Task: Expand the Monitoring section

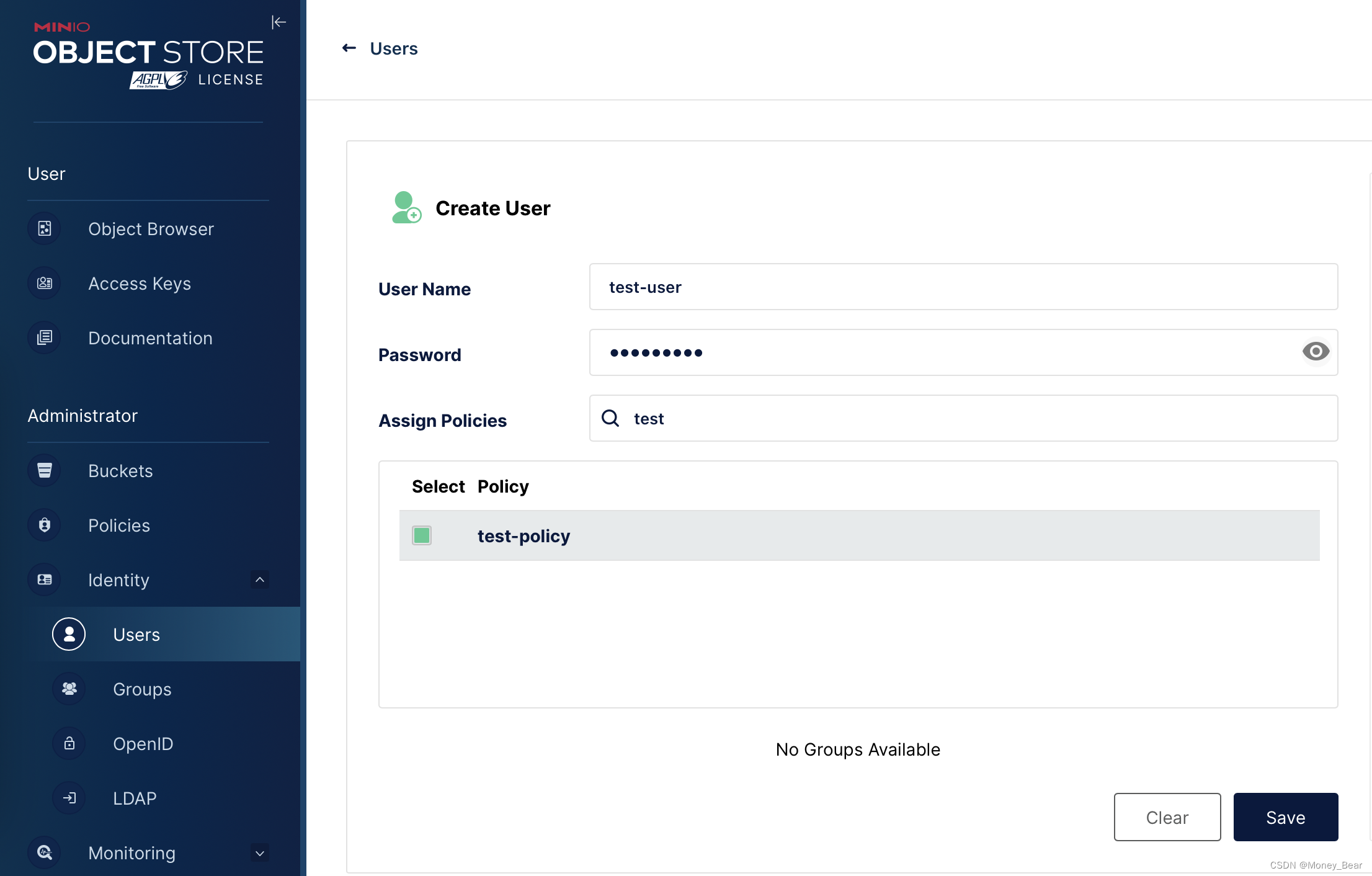Action: (x=259, y=852)
